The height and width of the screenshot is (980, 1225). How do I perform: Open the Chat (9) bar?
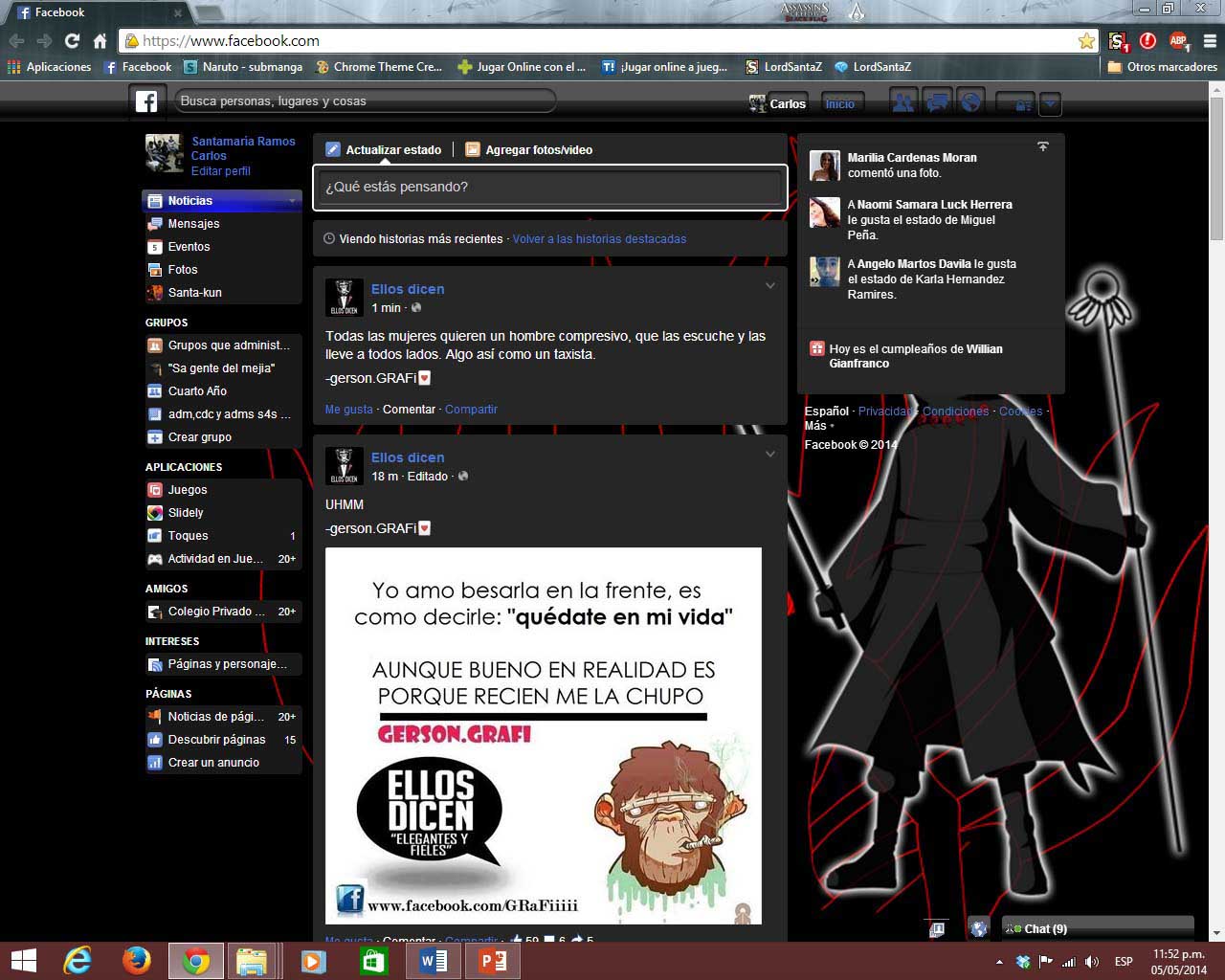click(x=1097, y=928)
